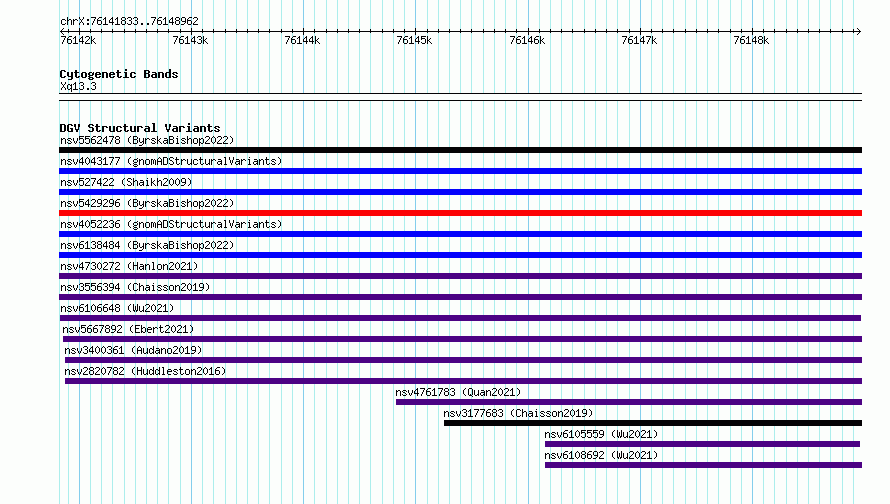Click the 76144k ruler position
Image resolution: width=890 pixels, height=504 pixels.
pyautogui.click(x=302, y=40)
